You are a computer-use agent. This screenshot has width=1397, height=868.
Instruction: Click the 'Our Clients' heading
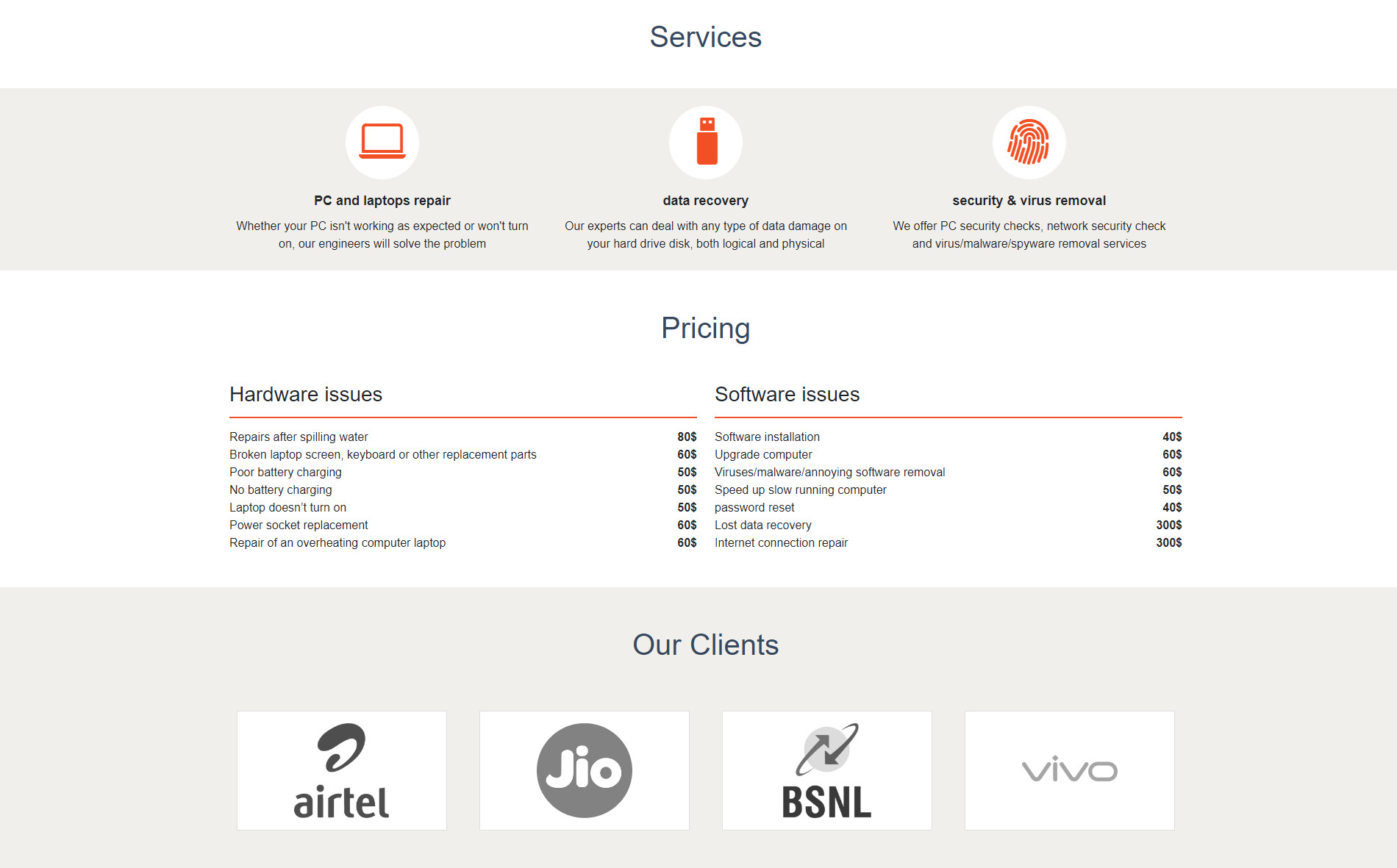706,645
